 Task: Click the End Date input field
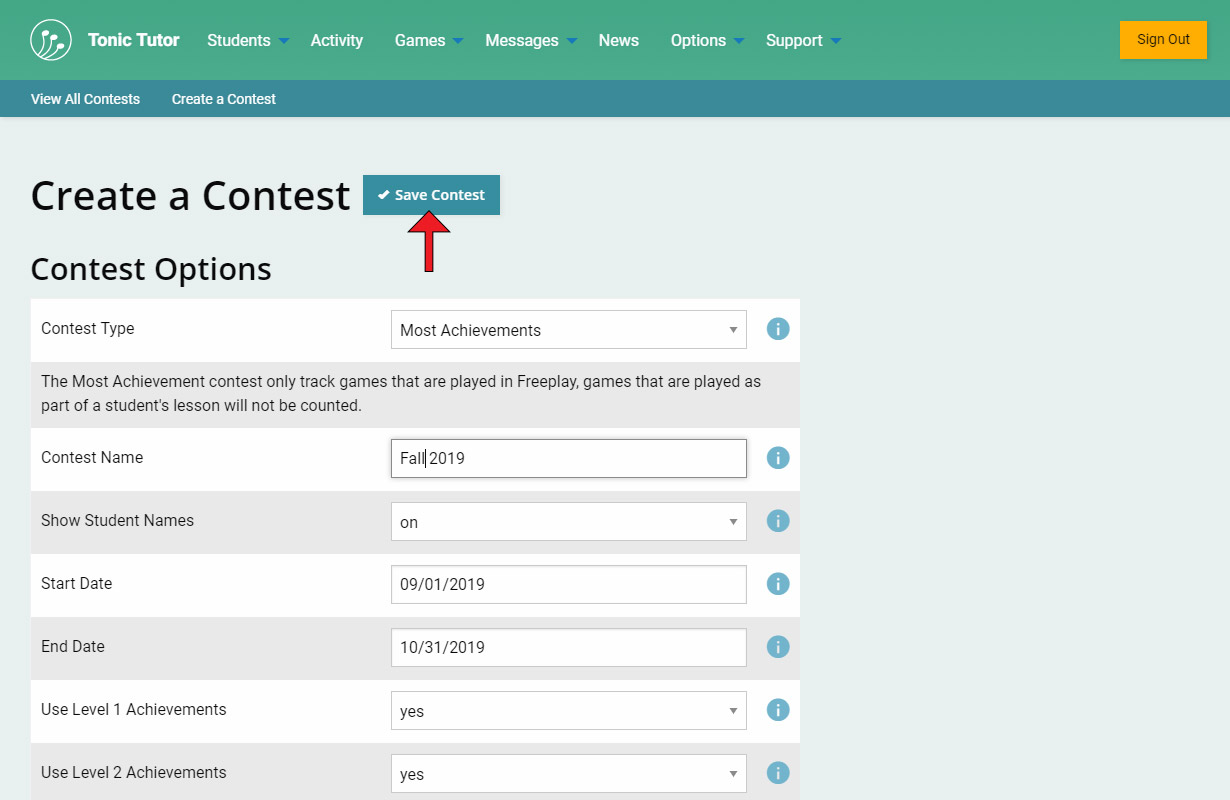pos(568,647)
